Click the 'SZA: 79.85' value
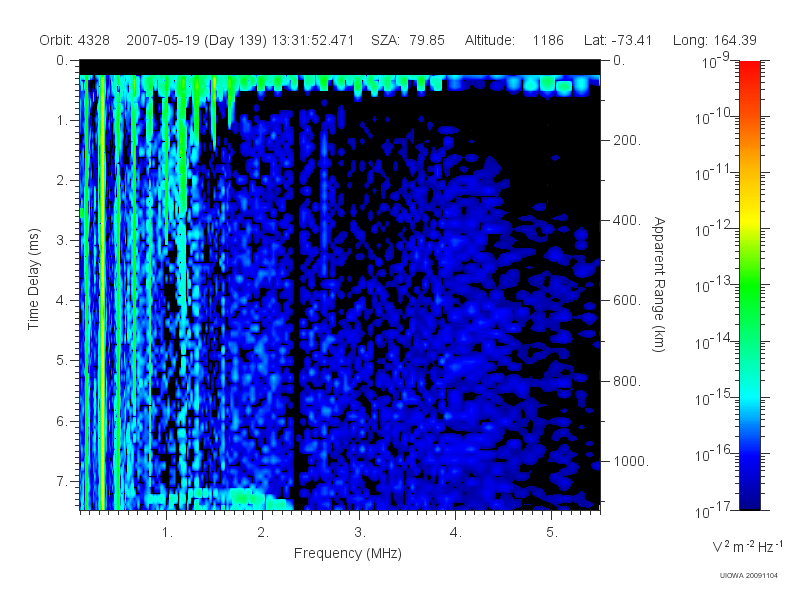This screenshot has width=800, height=600. [x=408, y=40]
